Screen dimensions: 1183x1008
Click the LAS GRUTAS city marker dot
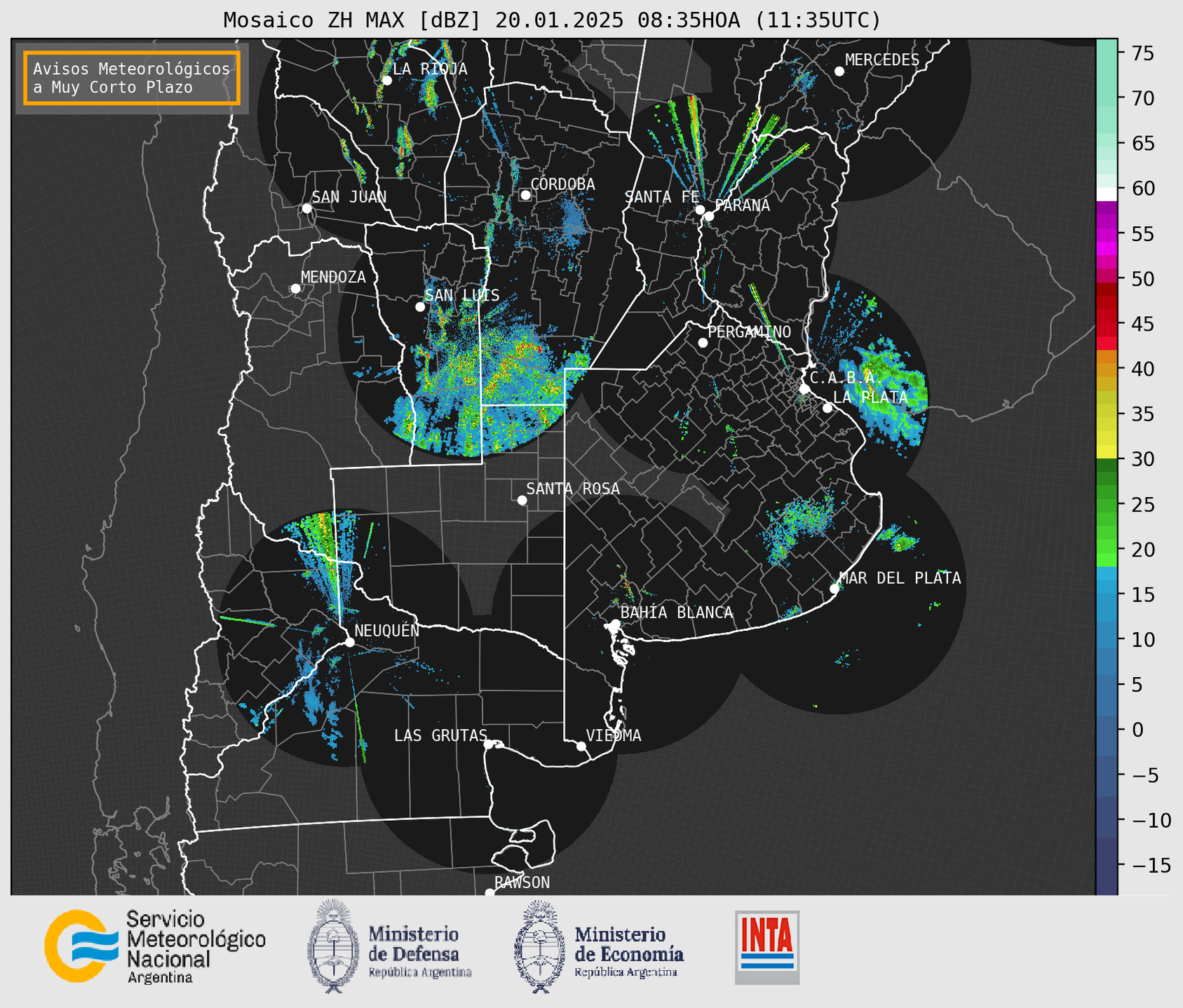489,744
